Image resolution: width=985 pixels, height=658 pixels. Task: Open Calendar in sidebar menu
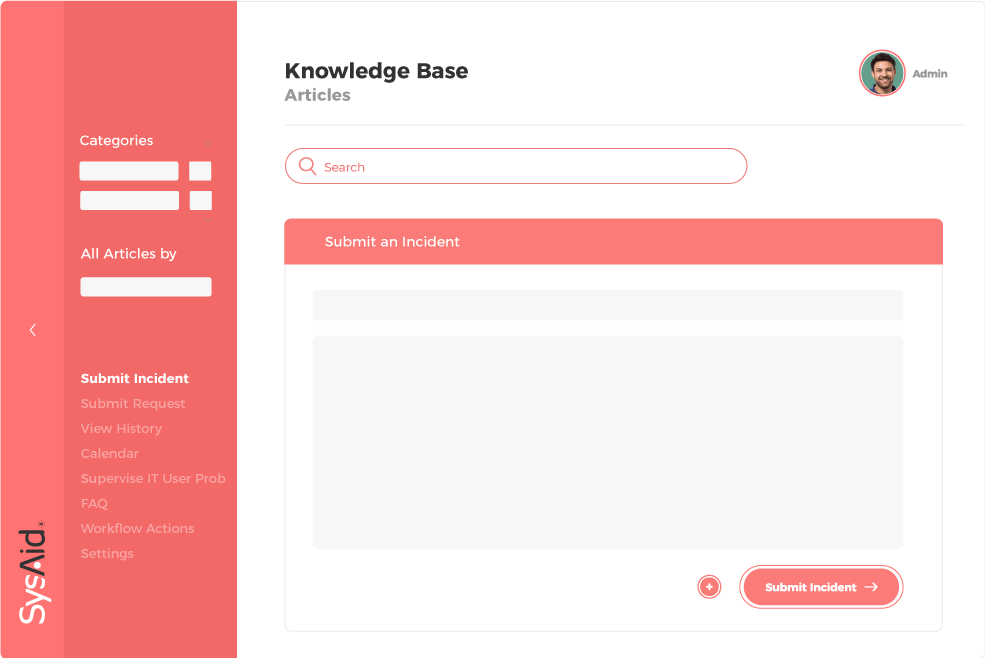click(109, 453)
